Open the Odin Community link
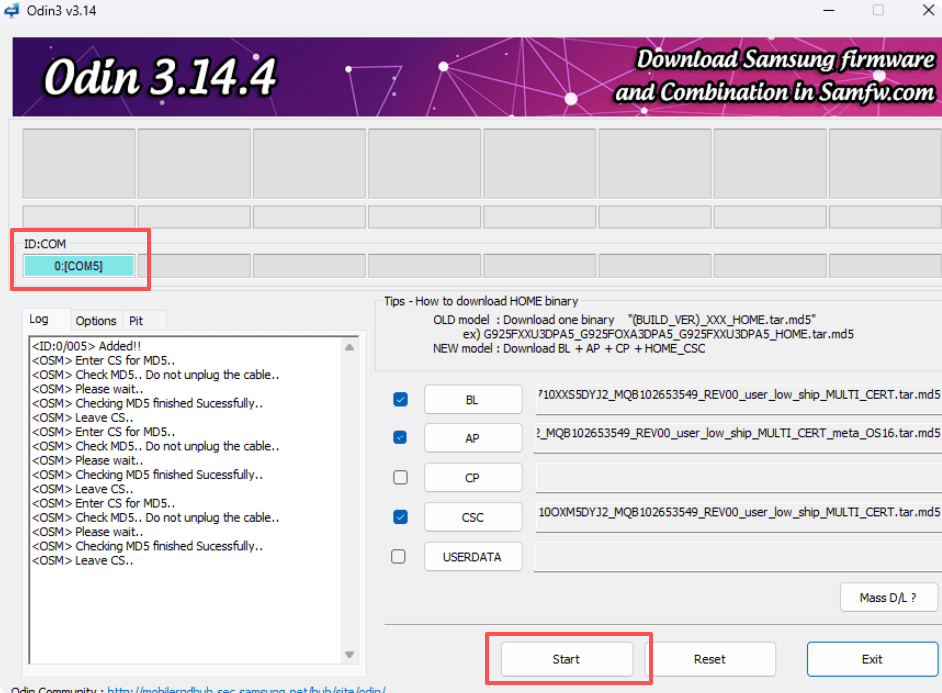Image resolution: width=942 pixels, height=693 pixels. click(246, 690)
